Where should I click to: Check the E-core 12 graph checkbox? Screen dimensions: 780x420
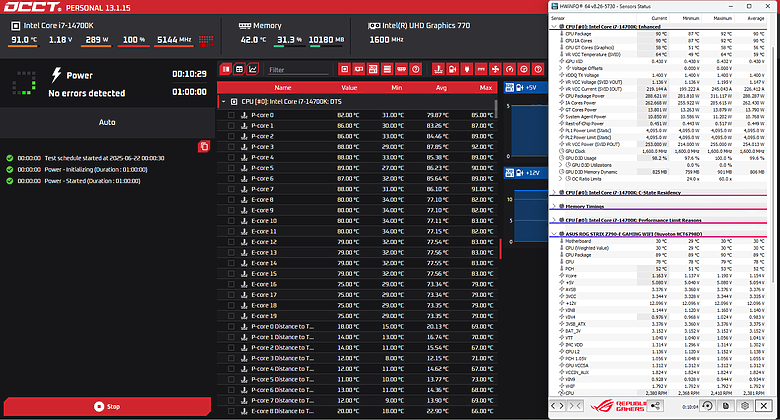tap(231, 242)
